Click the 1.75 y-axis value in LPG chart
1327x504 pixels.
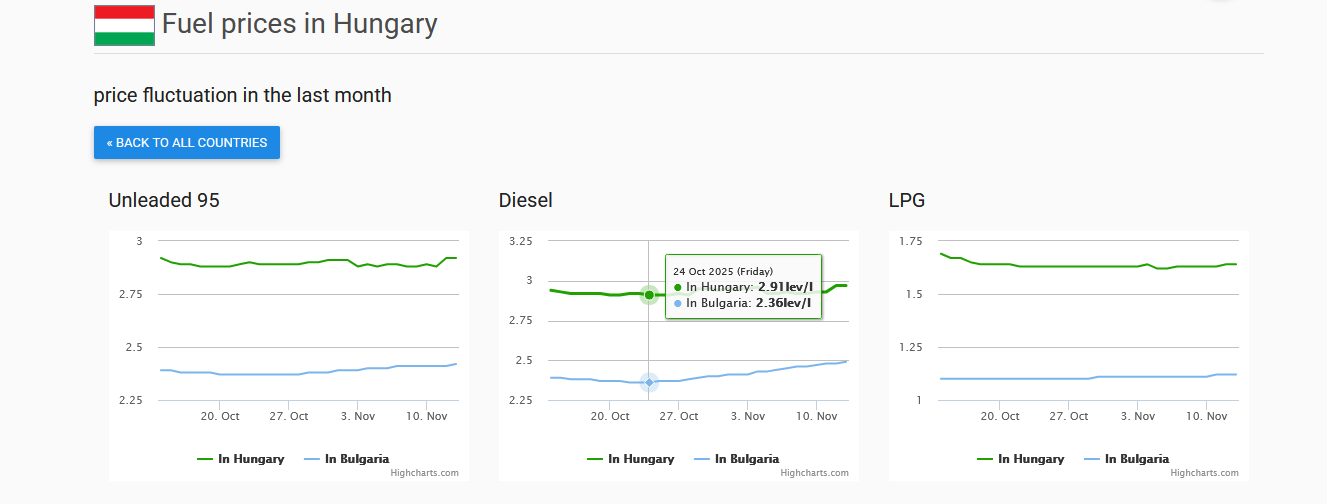[x=911, y=241]
